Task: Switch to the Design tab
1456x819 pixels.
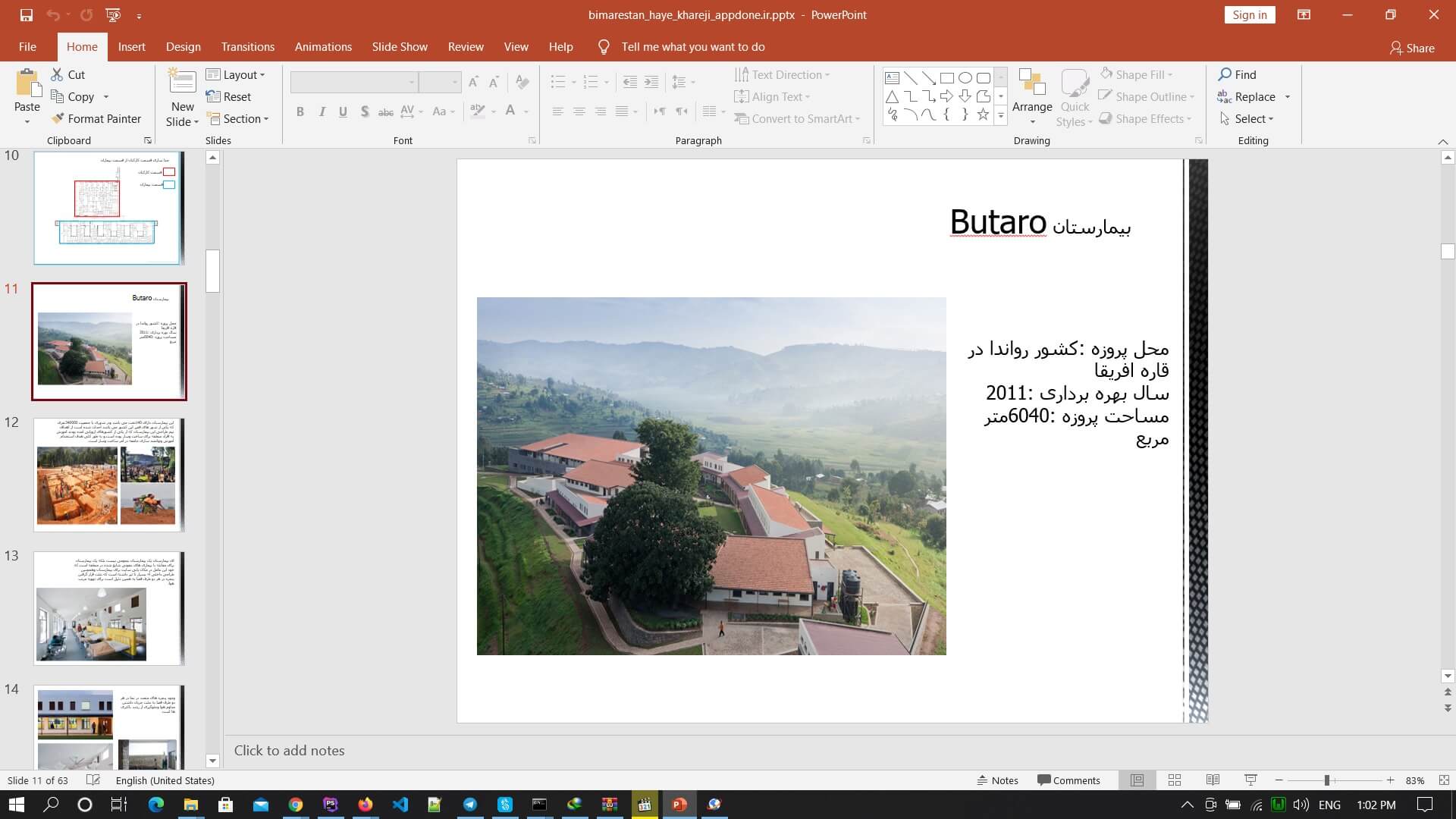Action: pyautogui.click(x=184, y=46)
